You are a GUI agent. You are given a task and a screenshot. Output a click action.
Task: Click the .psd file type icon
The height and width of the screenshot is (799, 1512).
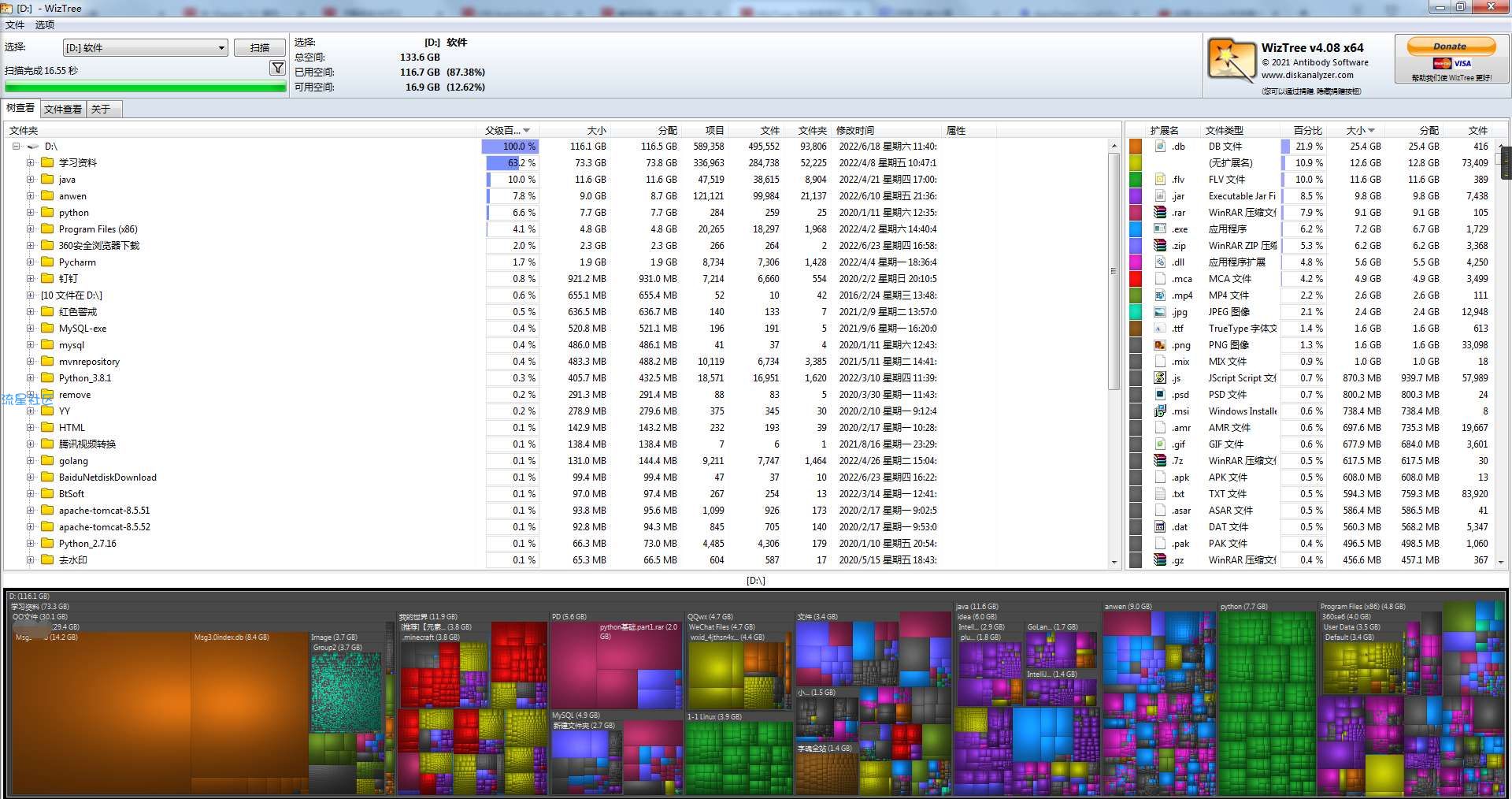point(1160,394)
